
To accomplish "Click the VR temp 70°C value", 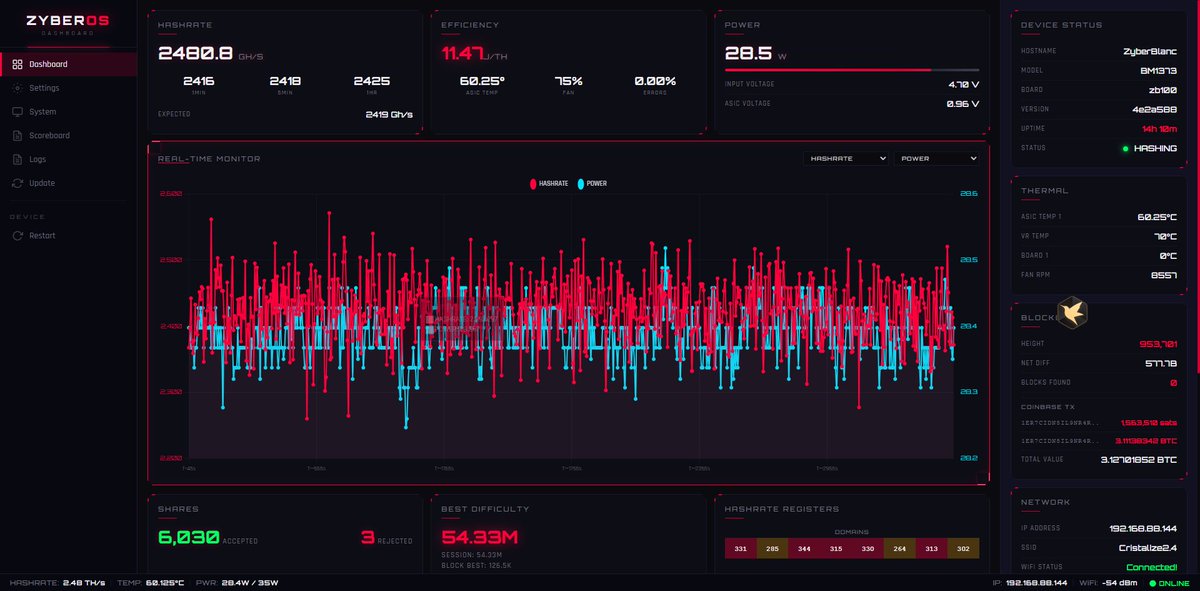I will (x=1164, y=236).
